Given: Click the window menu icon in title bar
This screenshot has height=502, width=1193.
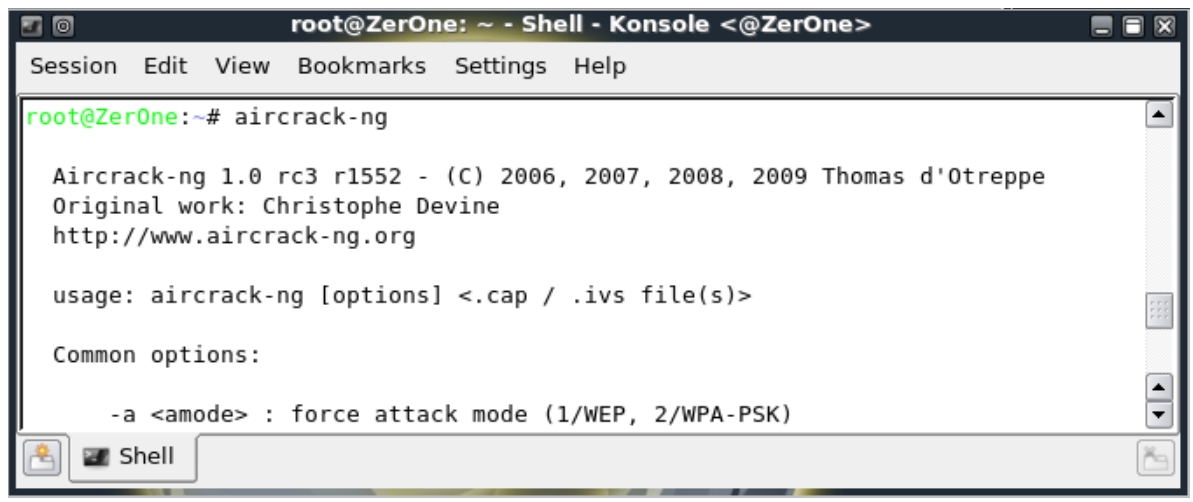Looking at the screenshot, I should (32, 27).
